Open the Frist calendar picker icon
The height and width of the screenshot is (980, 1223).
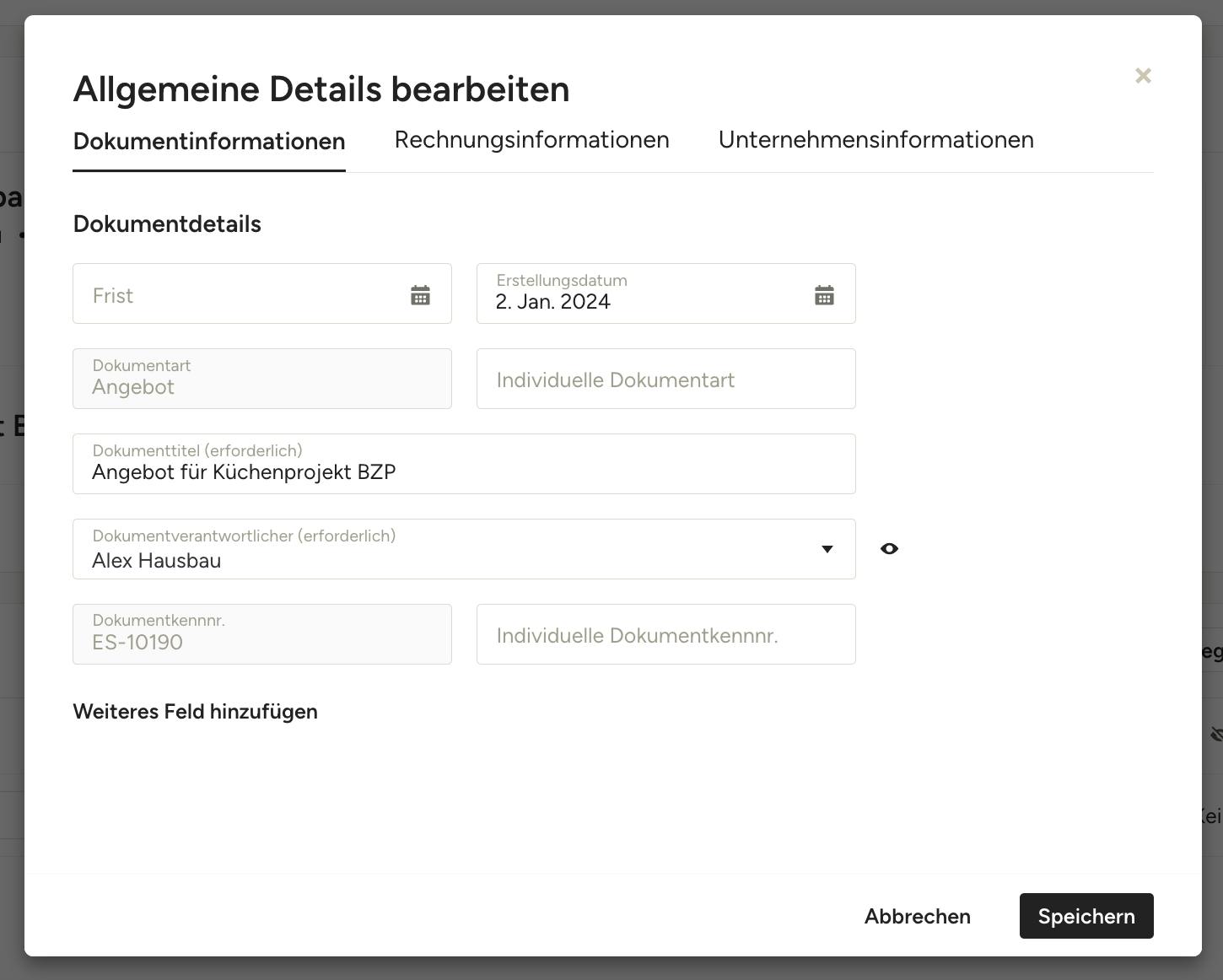420,295
